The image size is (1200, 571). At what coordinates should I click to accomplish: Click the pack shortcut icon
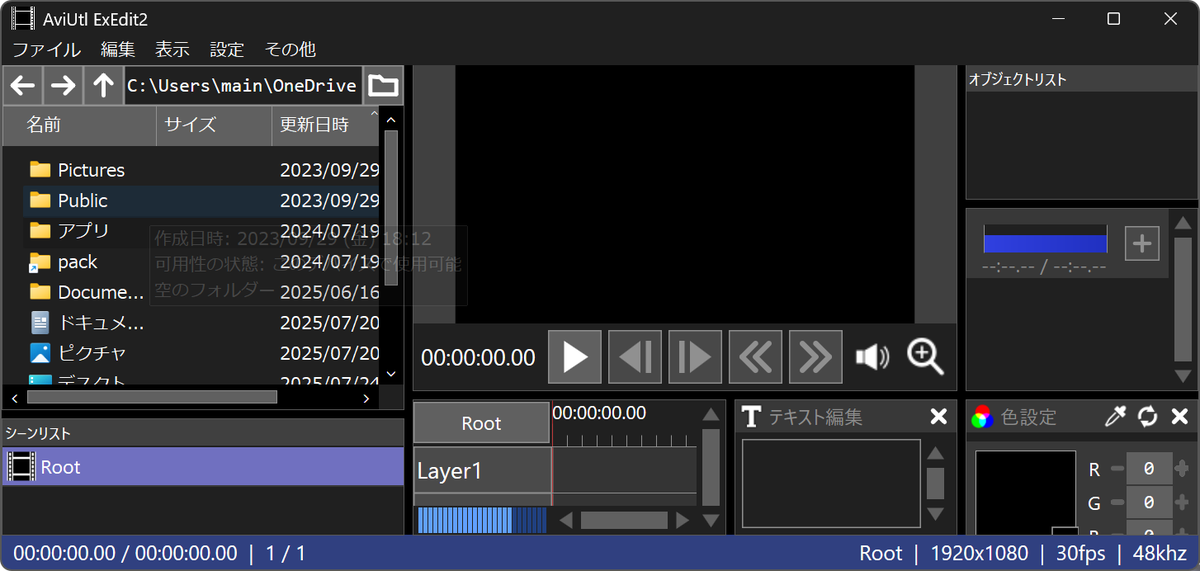click(40, 262)
